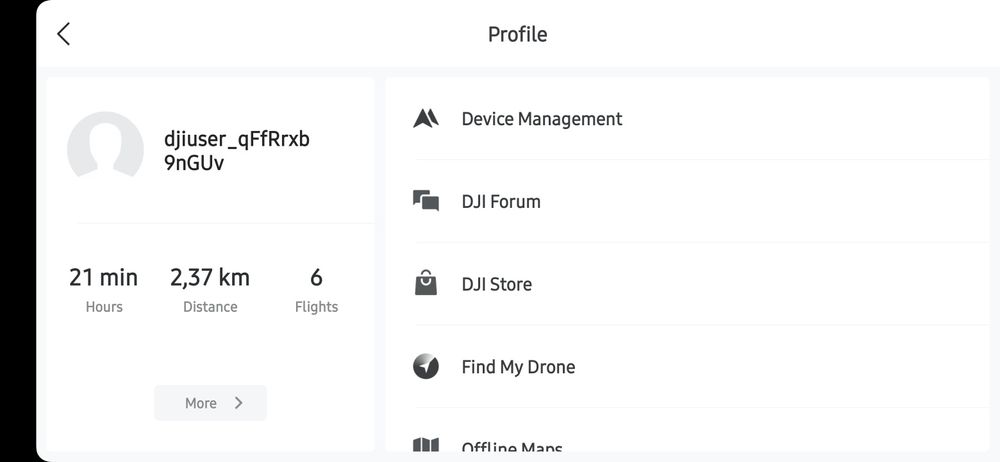The height and width of the screenshot is (462, 1000).
Task: Open the Device Management menu entry
Action: [541, 119]
